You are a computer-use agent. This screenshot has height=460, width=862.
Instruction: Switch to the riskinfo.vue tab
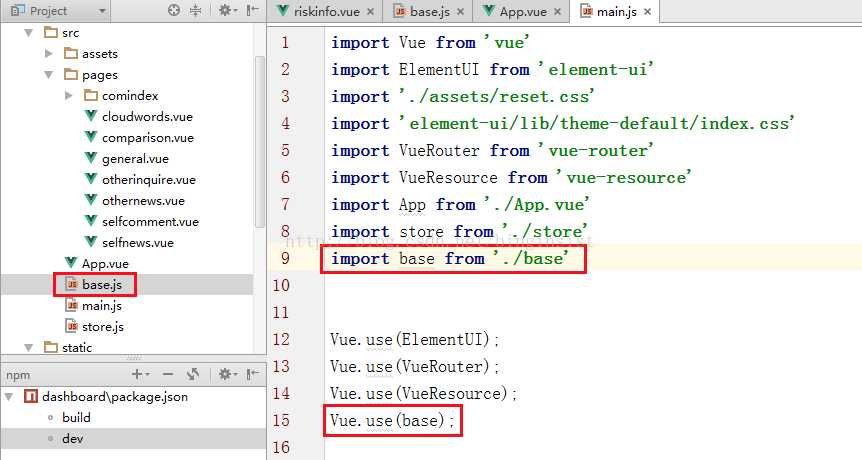click(x=327, y=12)
